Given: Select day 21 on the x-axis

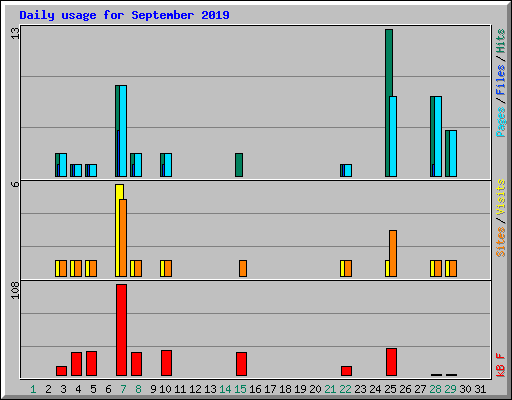Looking at the screenshot, I should pyautogui.click(x=330, y=389).
